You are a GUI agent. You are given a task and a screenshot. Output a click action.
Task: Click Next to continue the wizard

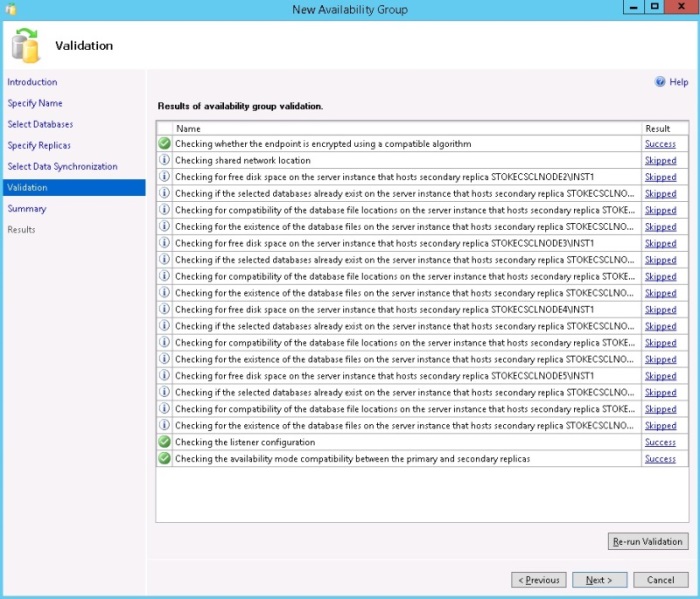coord(599,580)
